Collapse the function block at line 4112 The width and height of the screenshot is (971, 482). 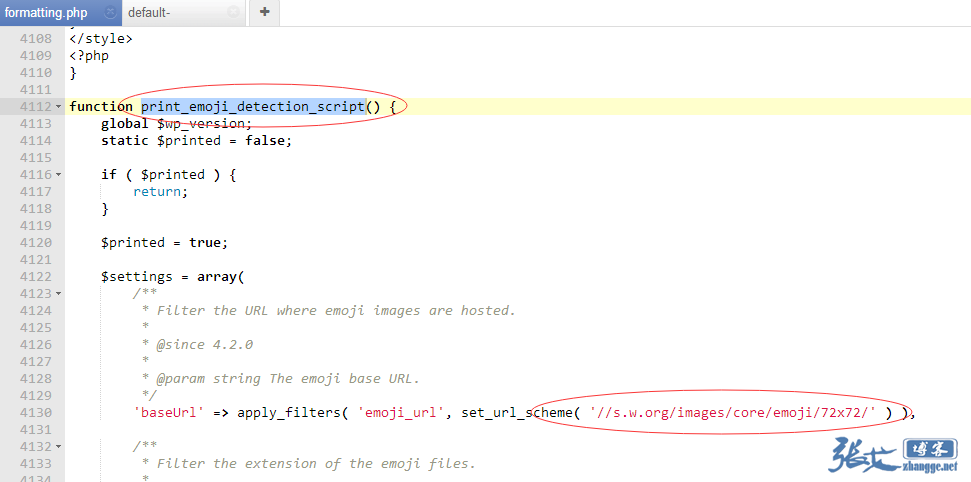[x=58, y=107]
